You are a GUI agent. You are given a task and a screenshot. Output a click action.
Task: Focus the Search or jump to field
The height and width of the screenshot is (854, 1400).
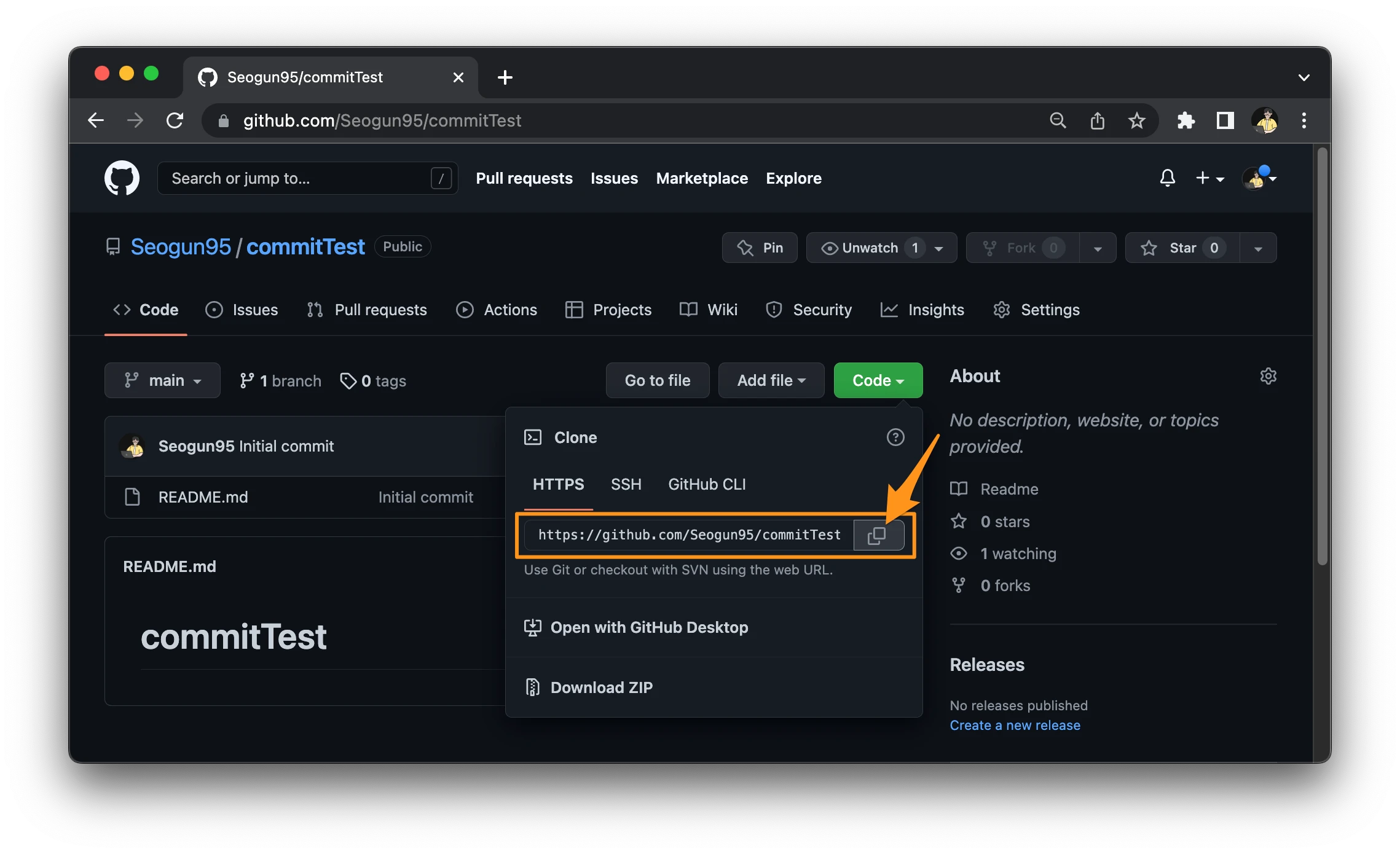tap(307, 178)
